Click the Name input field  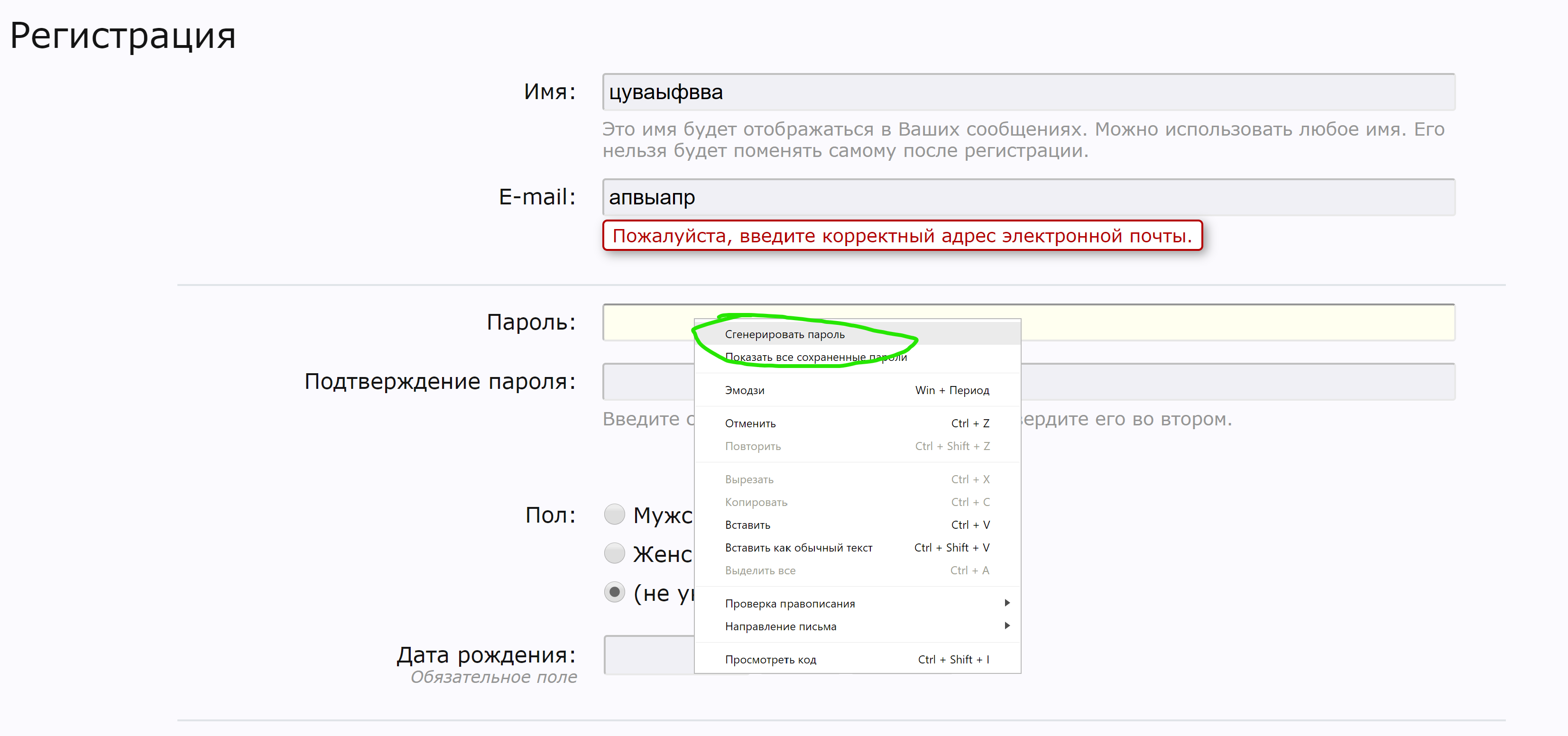[1028, 92]
